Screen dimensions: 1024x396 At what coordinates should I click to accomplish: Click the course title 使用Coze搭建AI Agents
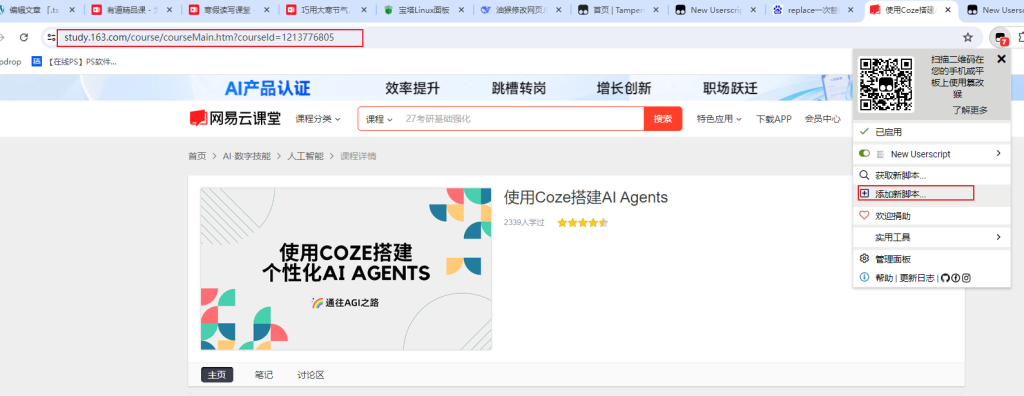tap(586, 197)
